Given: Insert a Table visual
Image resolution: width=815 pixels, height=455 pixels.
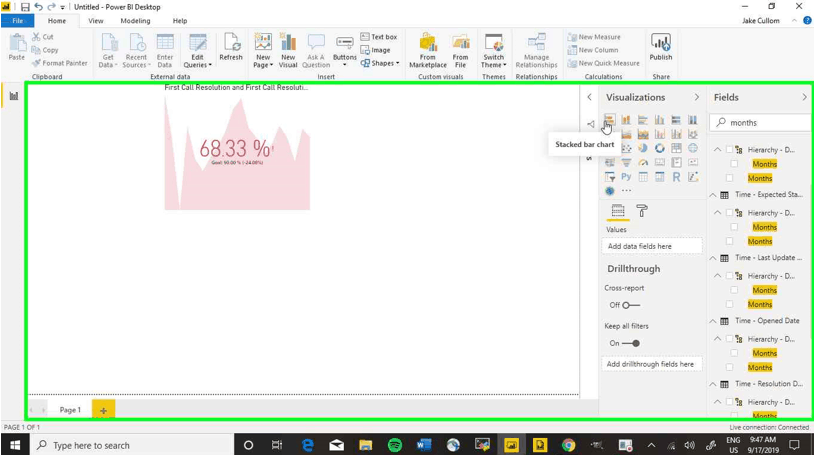Looking at the screenshot, I should coord(643,177).
